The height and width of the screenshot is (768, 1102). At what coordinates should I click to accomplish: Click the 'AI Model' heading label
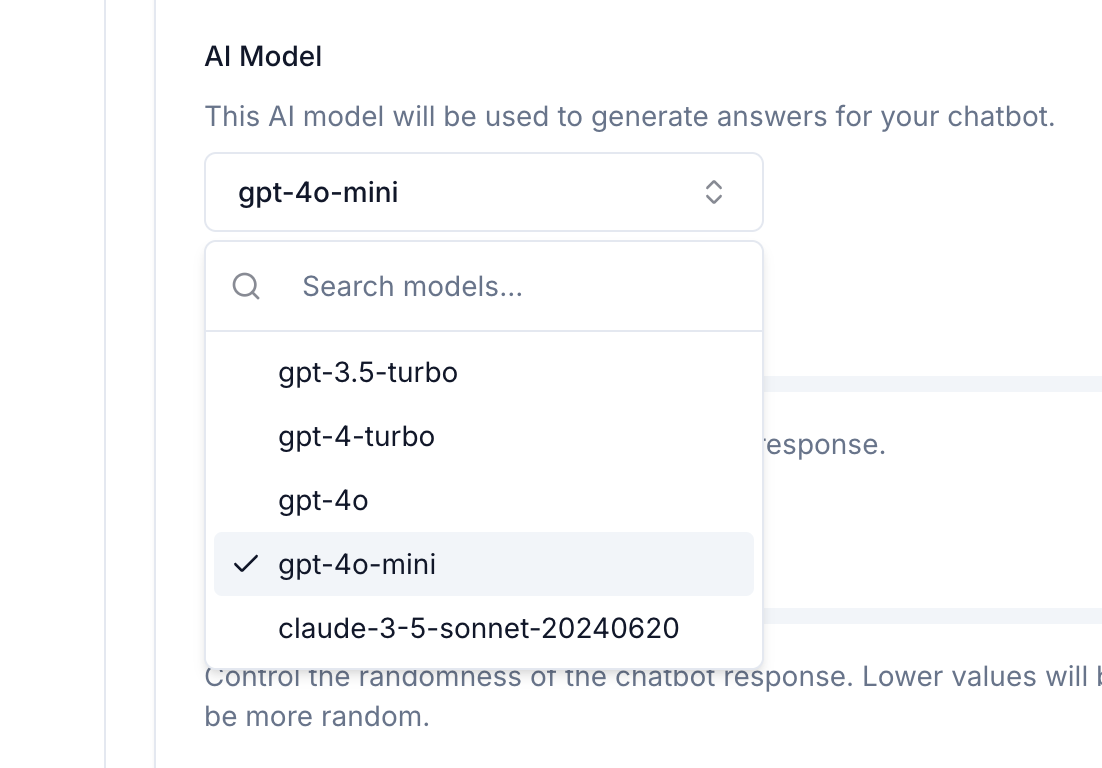[263, 56]
